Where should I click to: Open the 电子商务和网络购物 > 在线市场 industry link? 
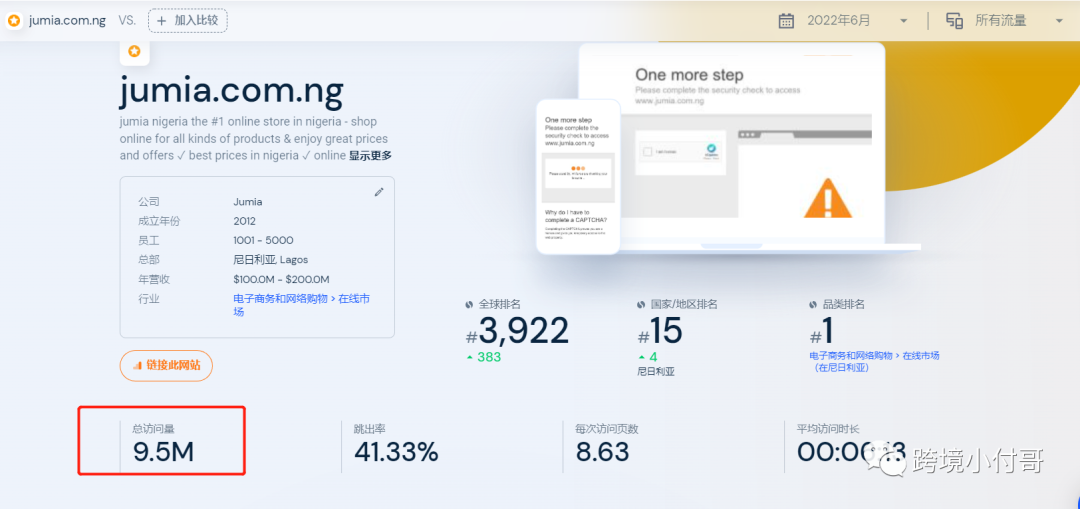[x=302, y=305]
